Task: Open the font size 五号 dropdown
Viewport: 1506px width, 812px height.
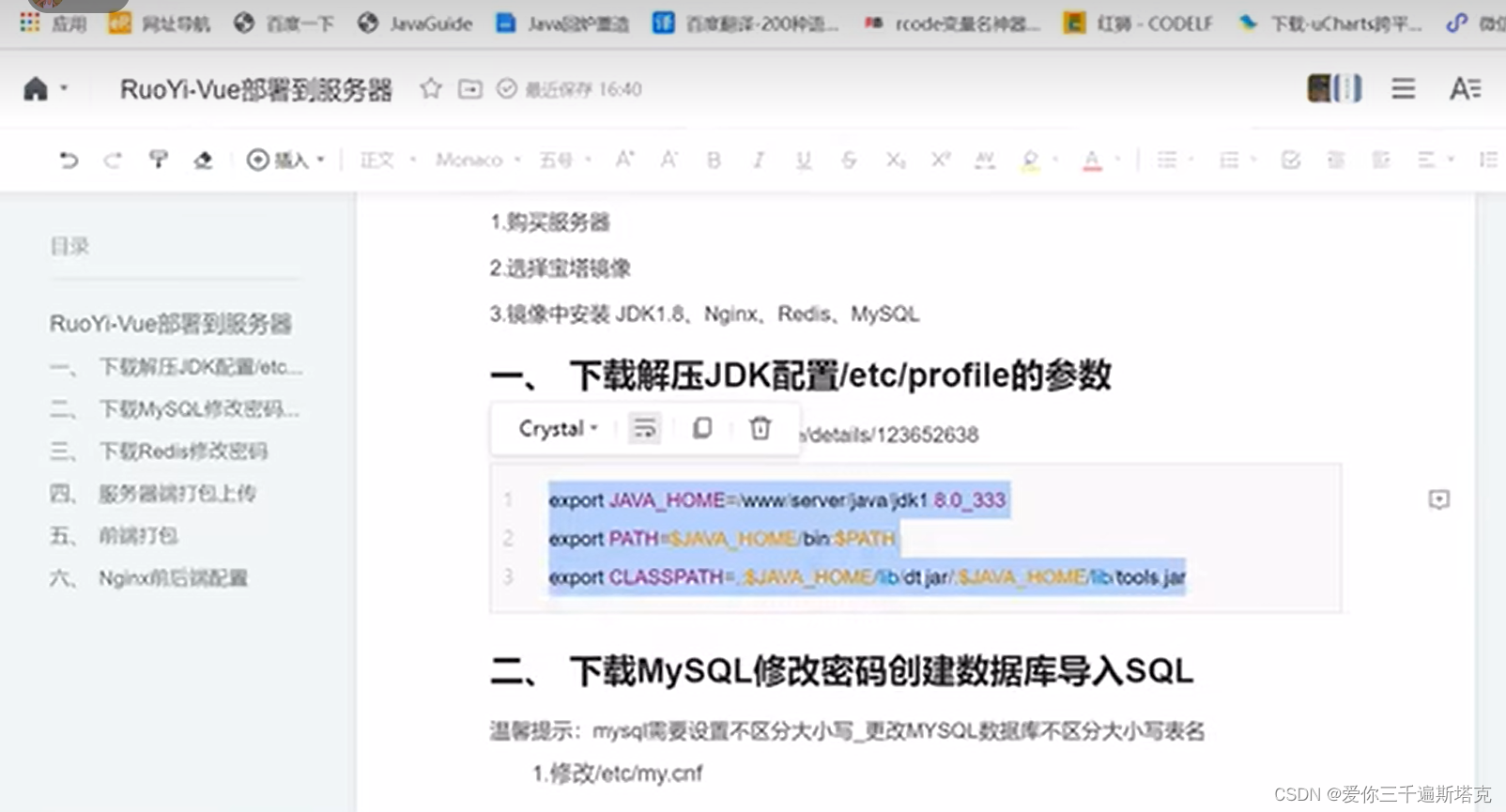Action: click(564, 160)
